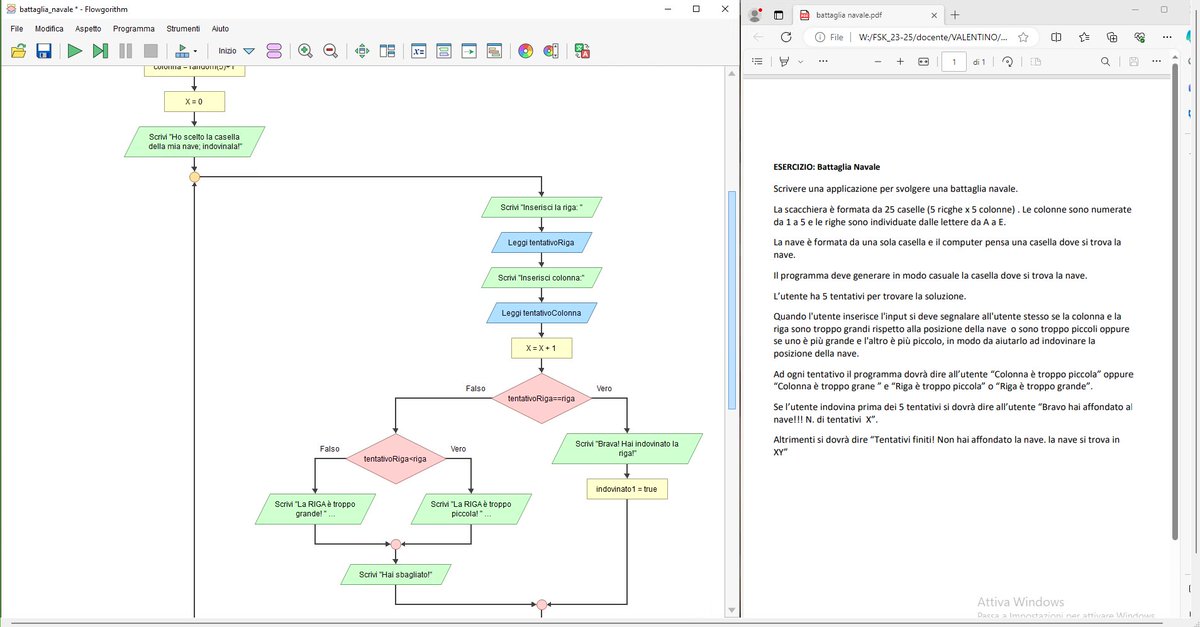Zoom in on the flowchart
Screen dimensions: 1200x627
coord(305,51)
